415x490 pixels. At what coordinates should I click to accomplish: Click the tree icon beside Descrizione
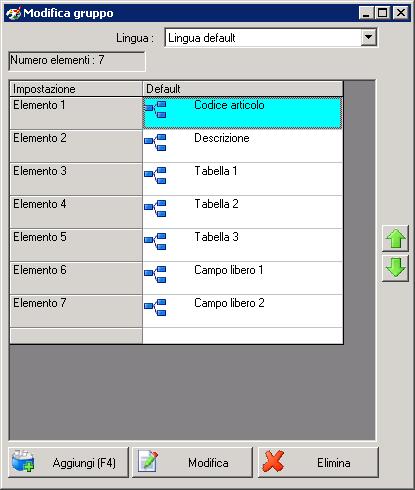pyautogui.click(x=155, y=142)
